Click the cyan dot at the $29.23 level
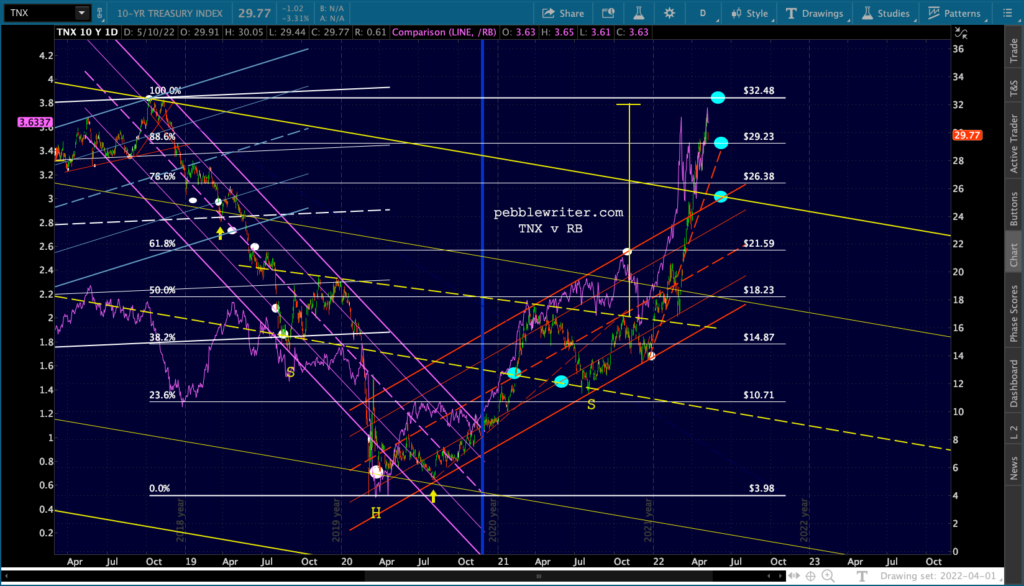The image size is (1024, 586). 720,143
